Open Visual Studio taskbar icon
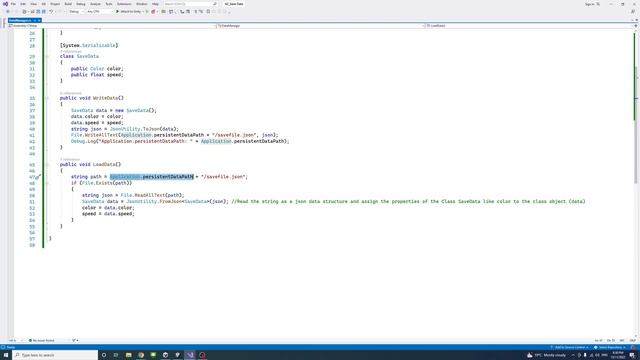640x360 pixels. [x=190, y=355]
